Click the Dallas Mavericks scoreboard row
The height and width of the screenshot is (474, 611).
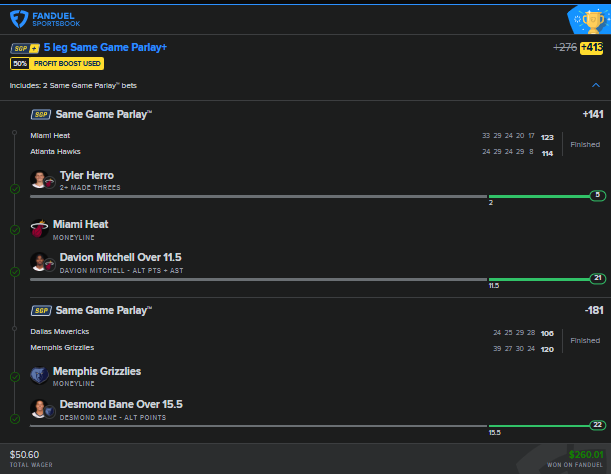tap(292, 332)
